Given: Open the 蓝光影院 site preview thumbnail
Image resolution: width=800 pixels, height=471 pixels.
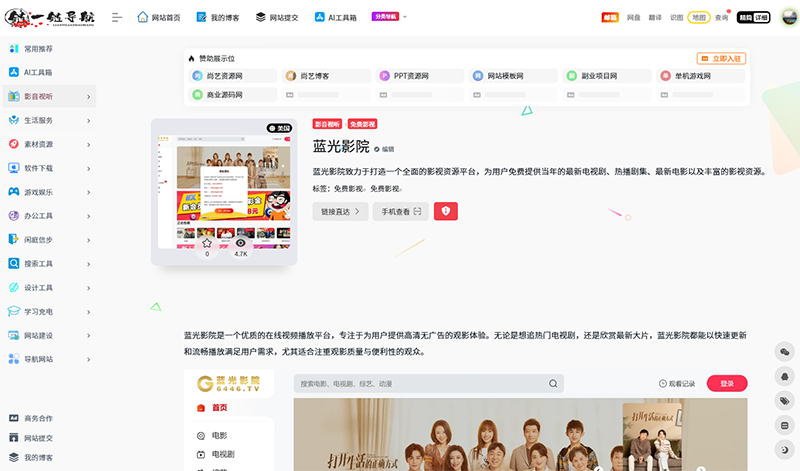Looking at the screenshot, I should 224,191.
